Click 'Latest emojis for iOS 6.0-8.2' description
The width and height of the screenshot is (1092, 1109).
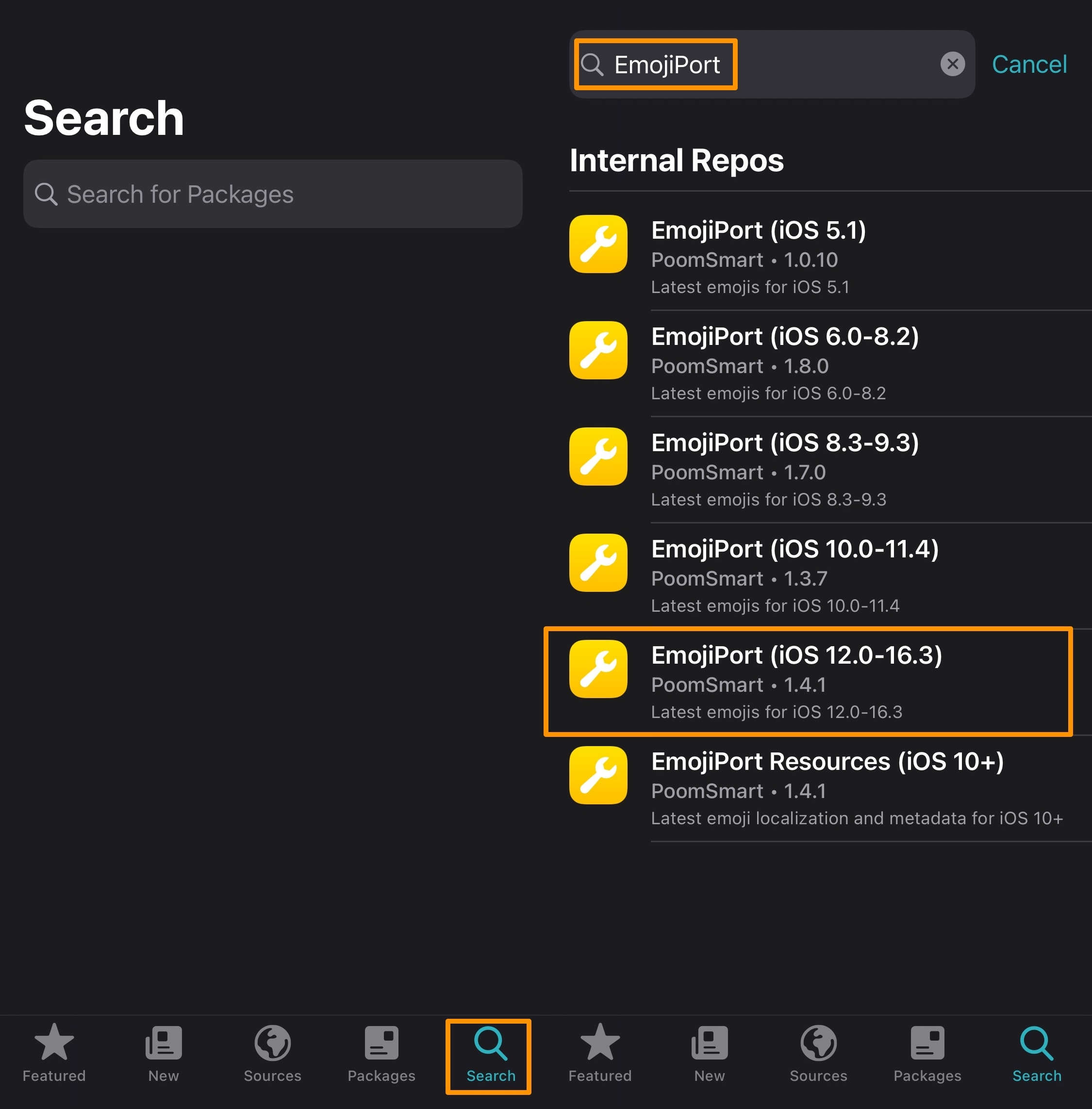[769, 393]
